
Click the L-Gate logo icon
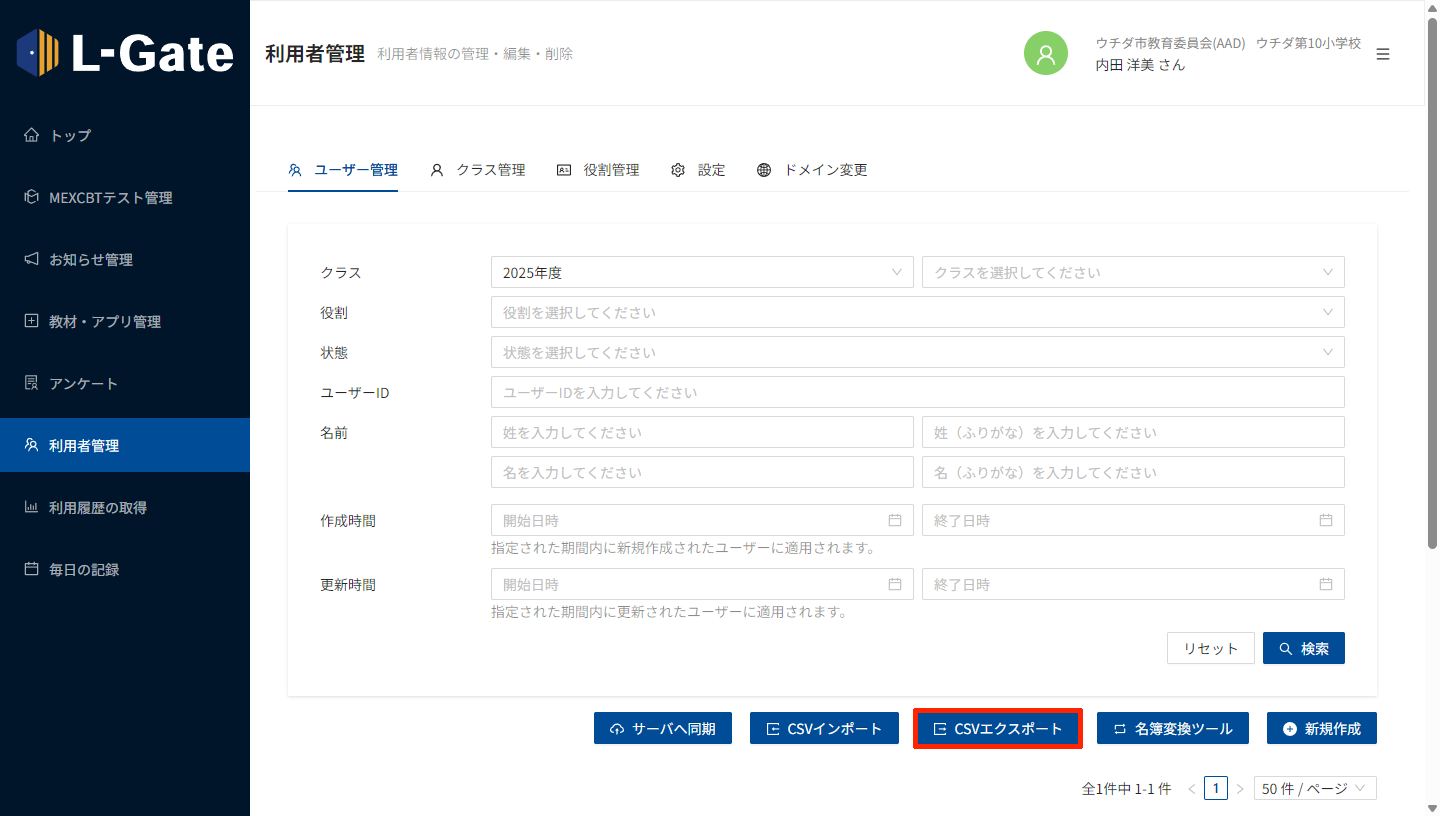tap(38, 53)
